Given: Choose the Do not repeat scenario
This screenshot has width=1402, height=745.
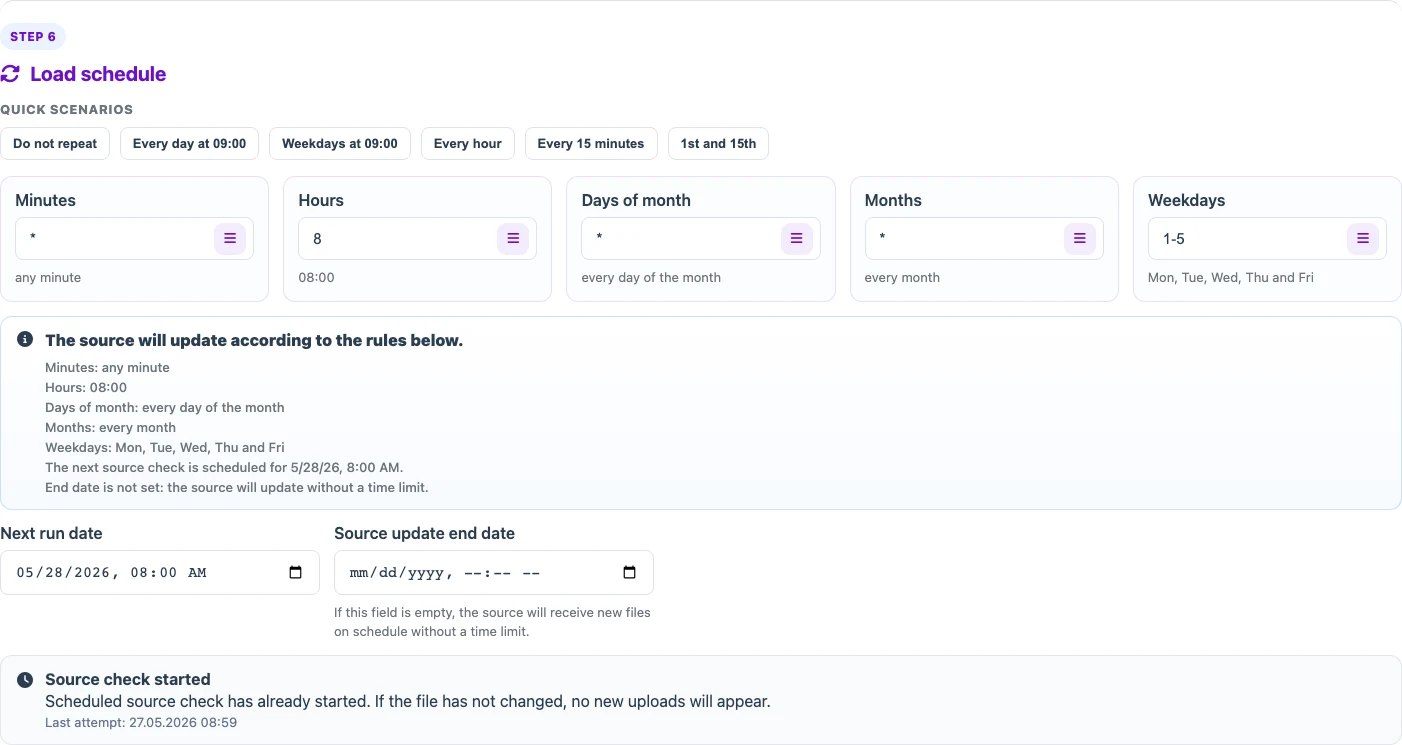Looking at the screenshot, I should [55, 144].
